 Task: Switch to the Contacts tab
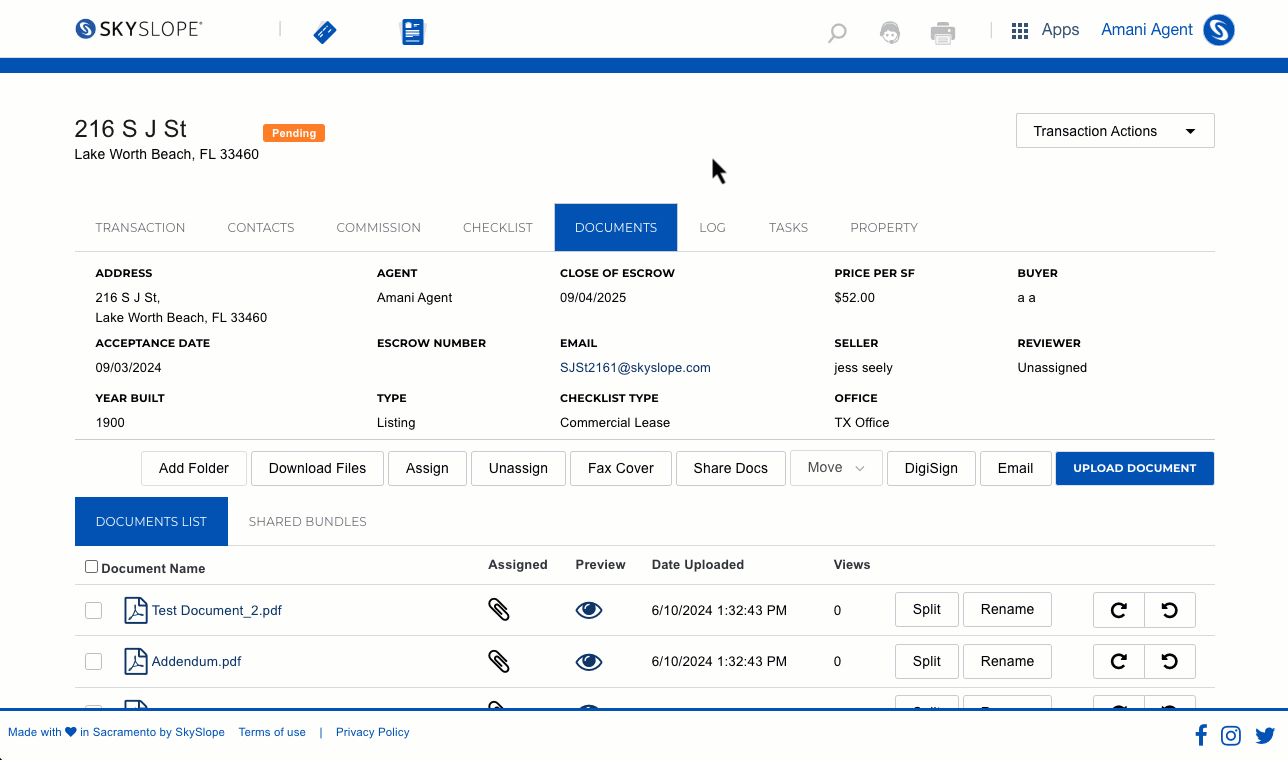pos(261,227)
